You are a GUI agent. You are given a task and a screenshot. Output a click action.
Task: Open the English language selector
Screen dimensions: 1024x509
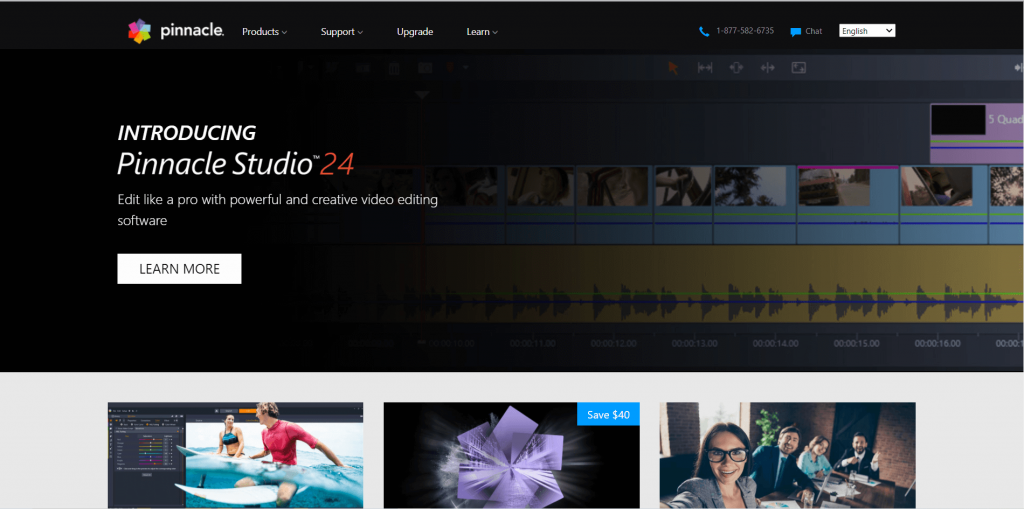[x=867, y=31]
